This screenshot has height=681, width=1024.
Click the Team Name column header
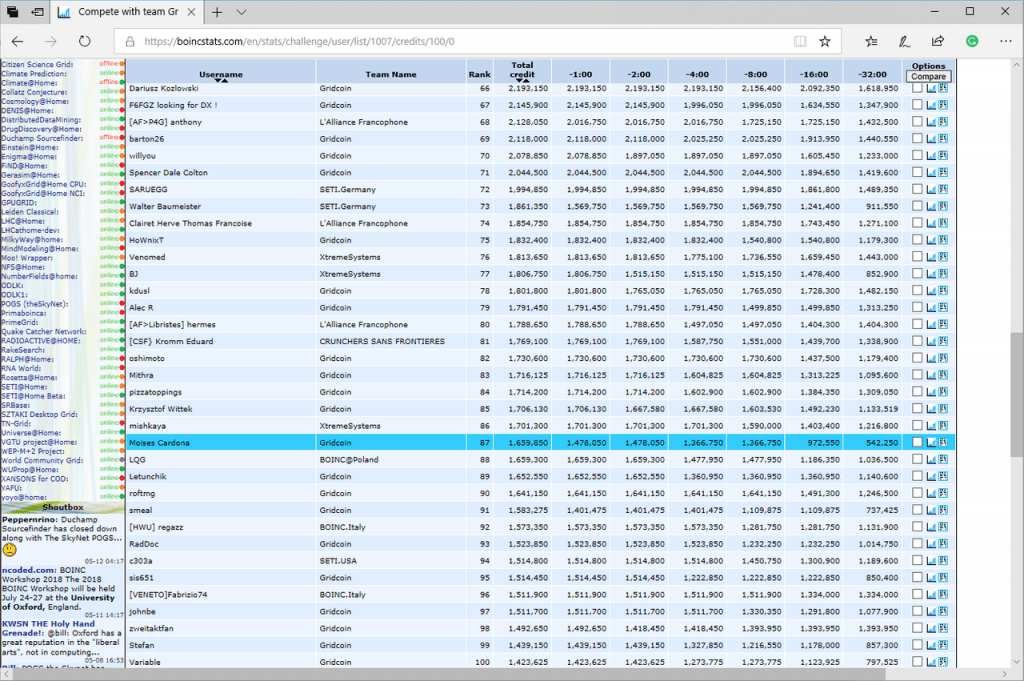[391, 74]
